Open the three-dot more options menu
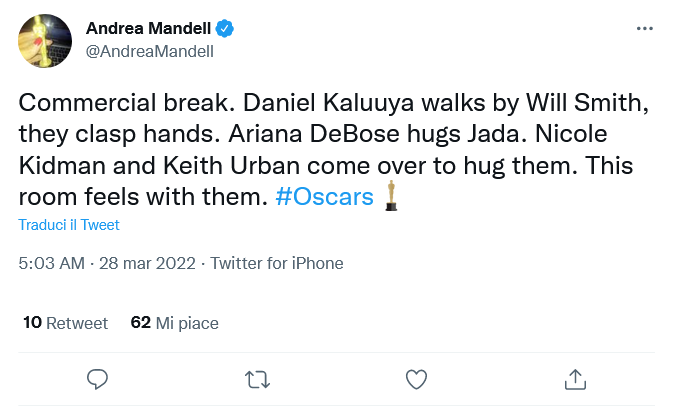 [x=644, y=29]
